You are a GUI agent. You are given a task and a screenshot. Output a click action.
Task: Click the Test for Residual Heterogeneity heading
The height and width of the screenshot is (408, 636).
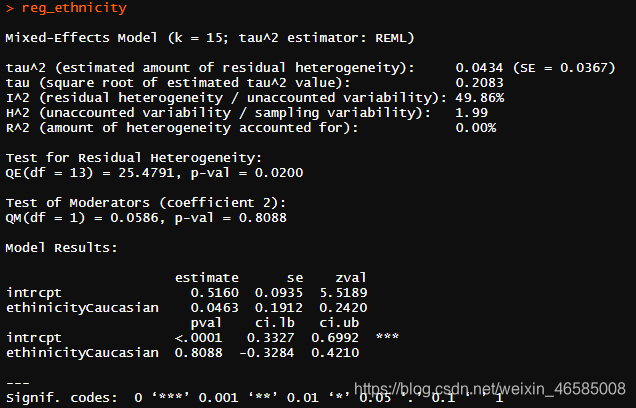click(x=134, y=158)
